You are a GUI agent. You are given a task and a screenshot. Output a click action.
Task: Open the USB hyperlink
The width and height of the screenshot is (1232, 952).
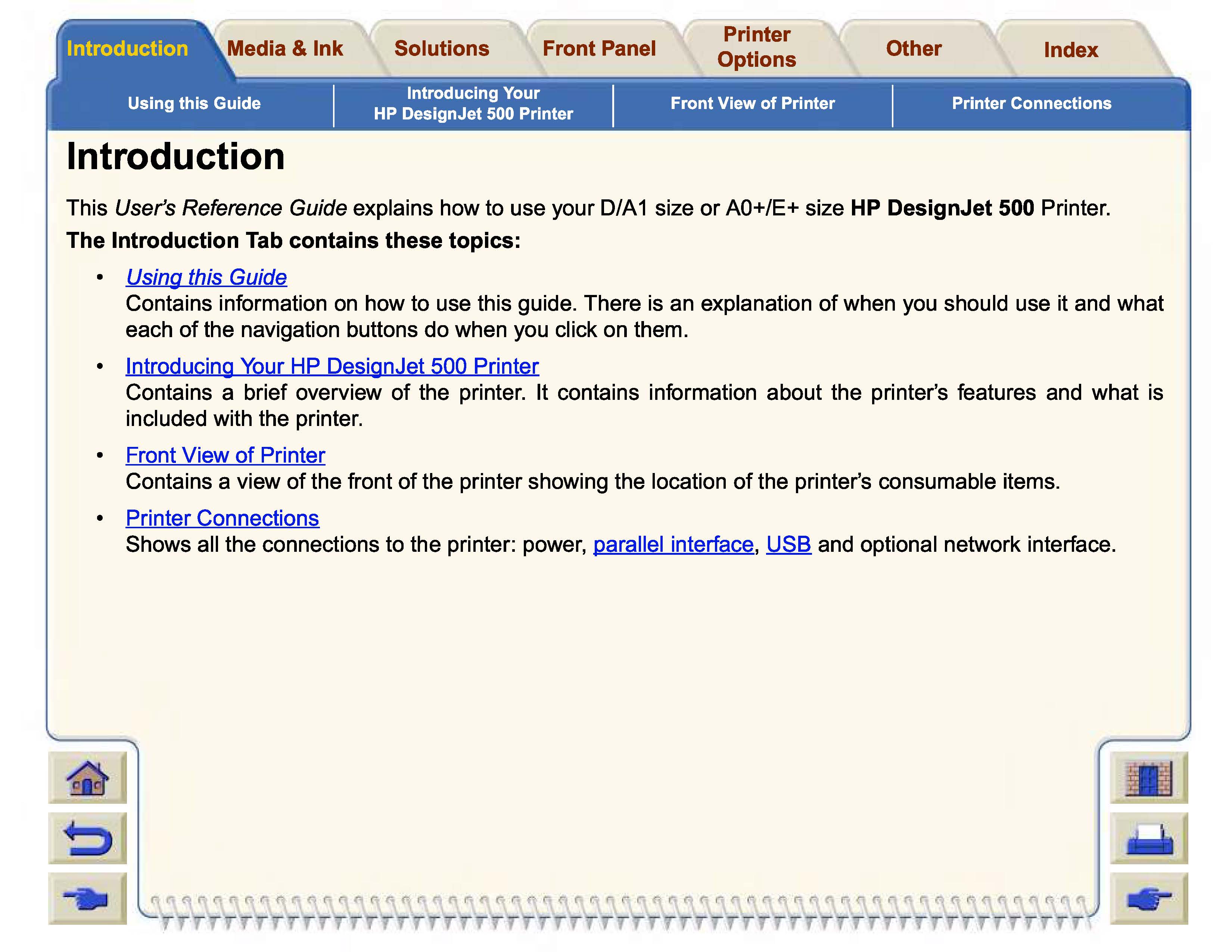pos(788,545)
